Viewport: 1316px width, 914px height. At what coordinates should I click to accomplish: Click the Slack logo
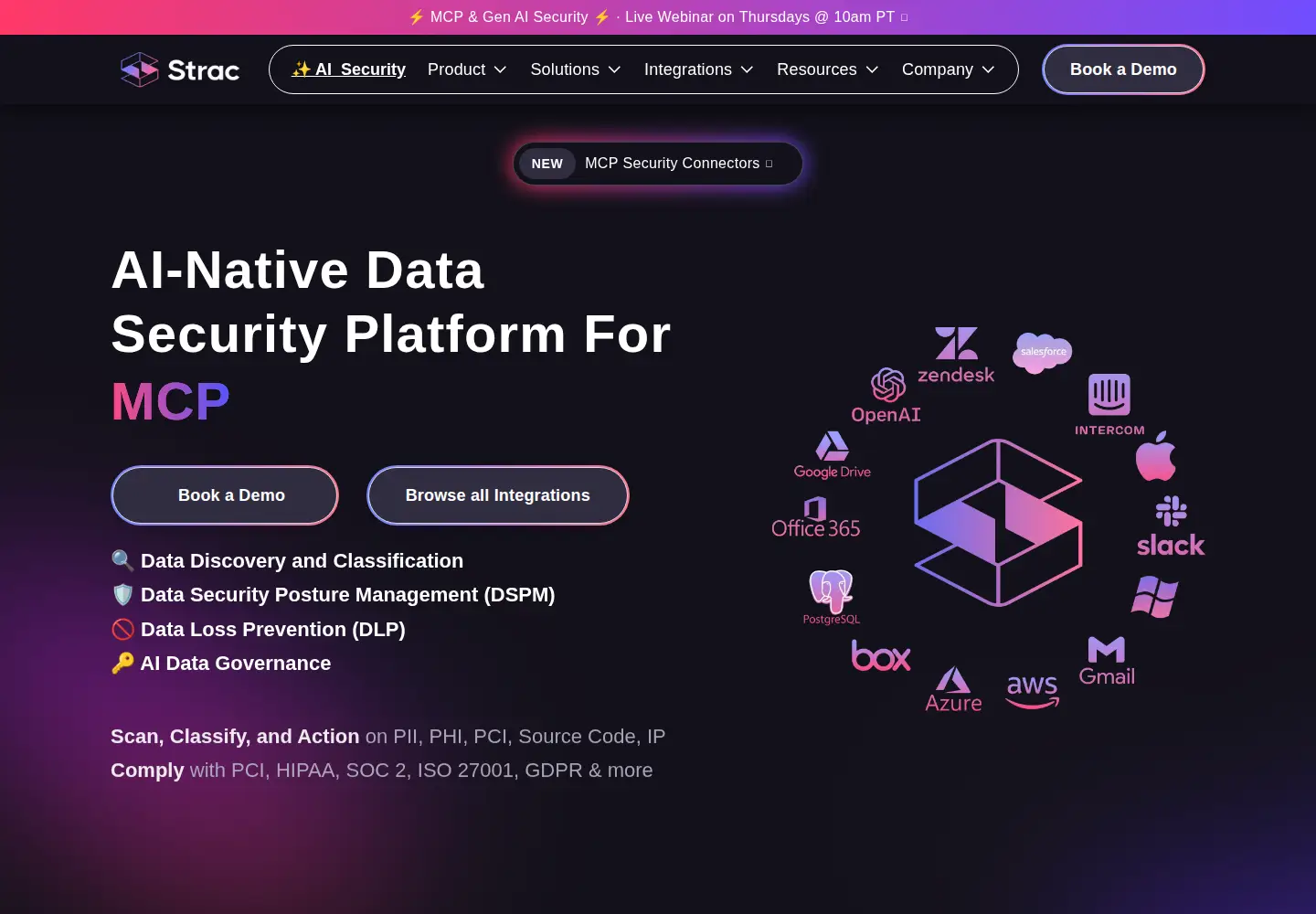pos(1171,526)
